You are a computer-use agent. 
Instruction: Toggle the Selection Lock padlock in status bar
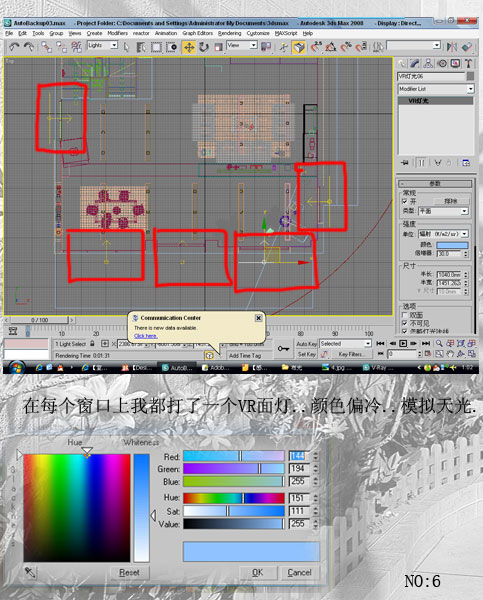coord(92,344)
